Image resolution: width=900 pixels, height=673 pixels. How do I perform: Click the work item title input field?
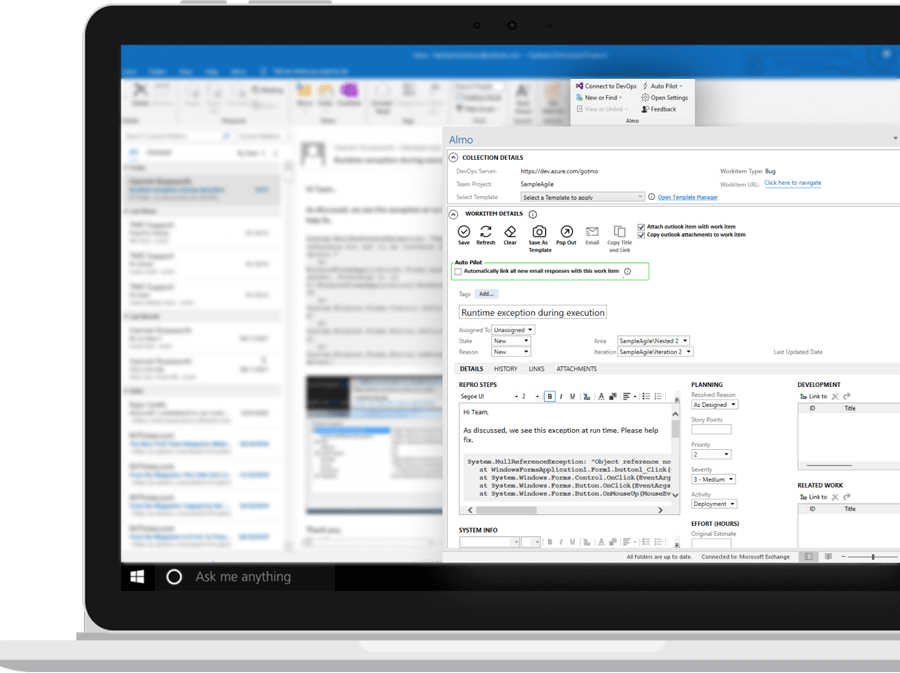(x=533, y=311)
